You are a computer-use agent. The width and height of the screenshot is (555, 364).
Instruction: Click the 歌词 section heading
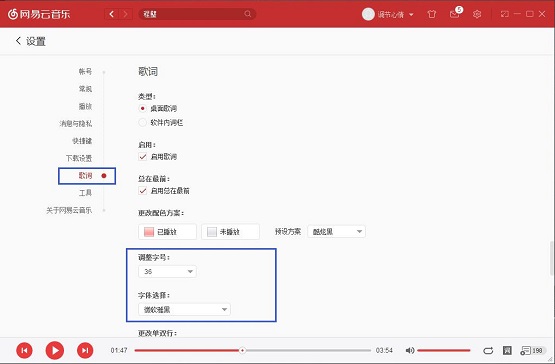pyautogui.click(x=148, y=72)
